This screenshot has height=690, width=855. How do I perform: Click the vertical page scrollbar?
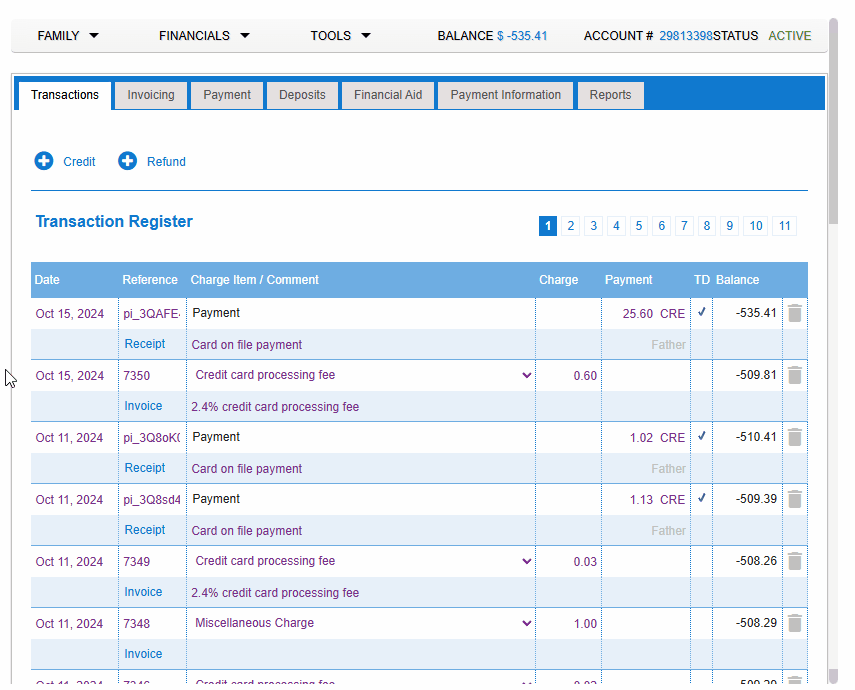click(x=833, y=120)
